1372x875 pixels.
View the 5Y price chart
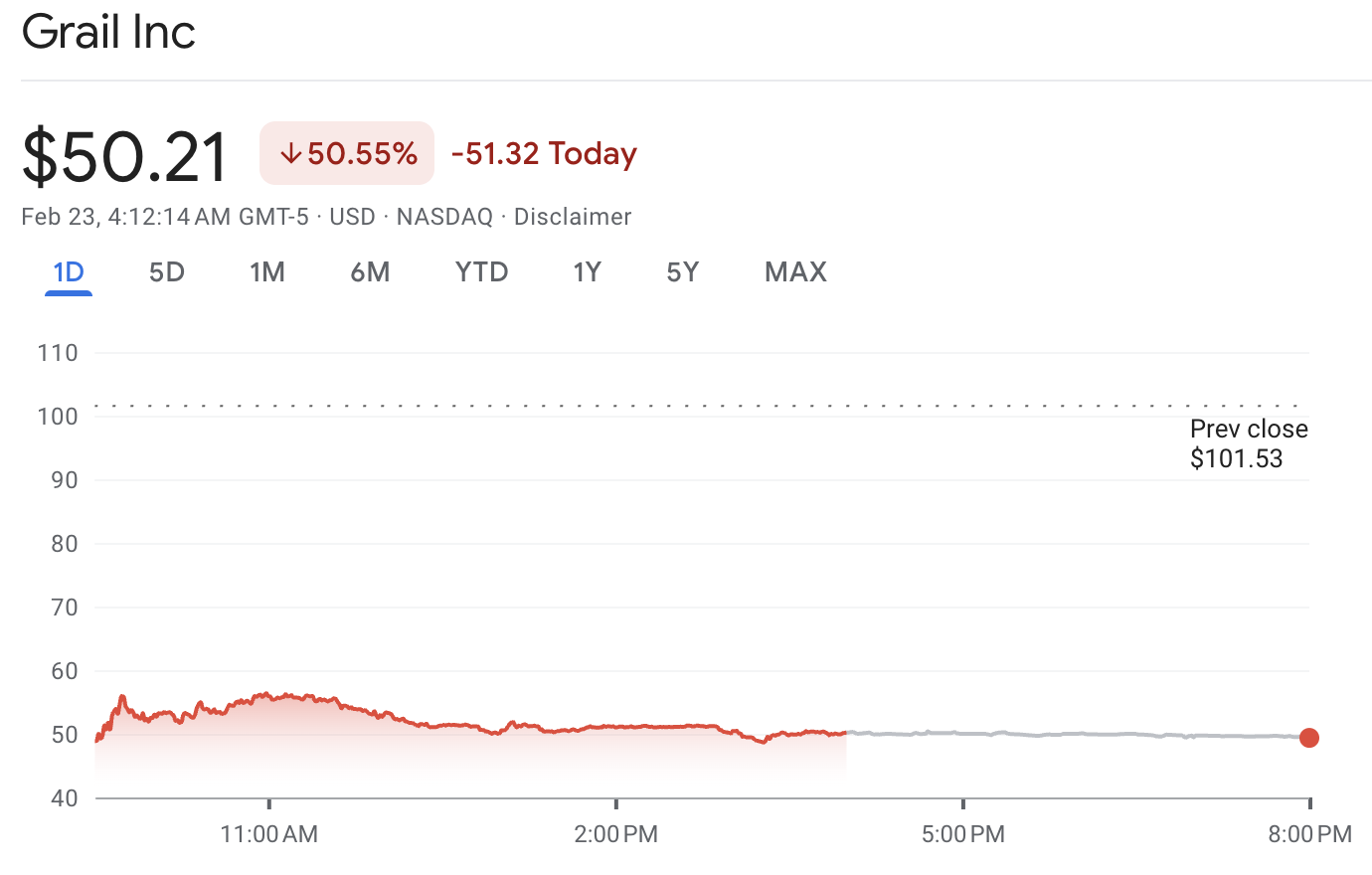pyautogui.click(x=683, y=272)
